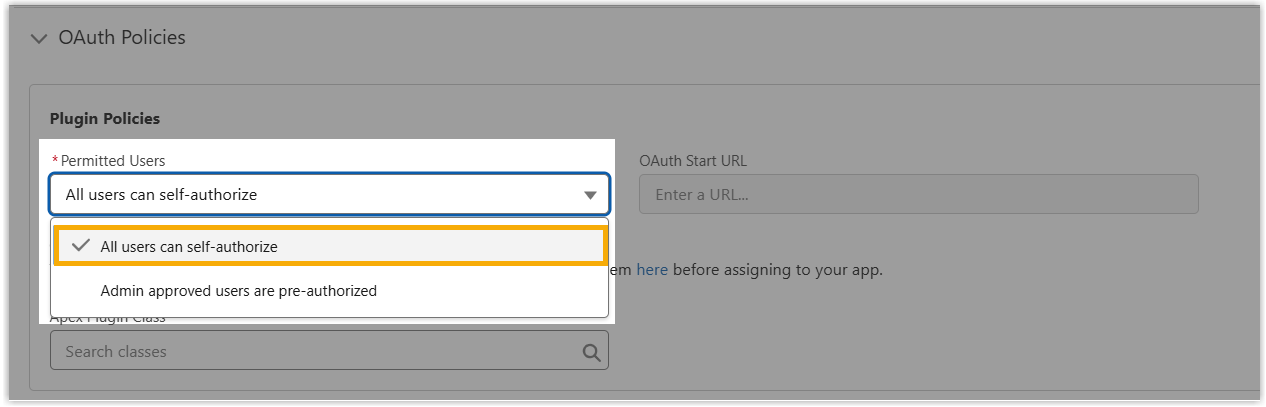Click the checkmark icon beside selected option
The height and width of the screenshot is (407, 1266).
tap(82, 246)
